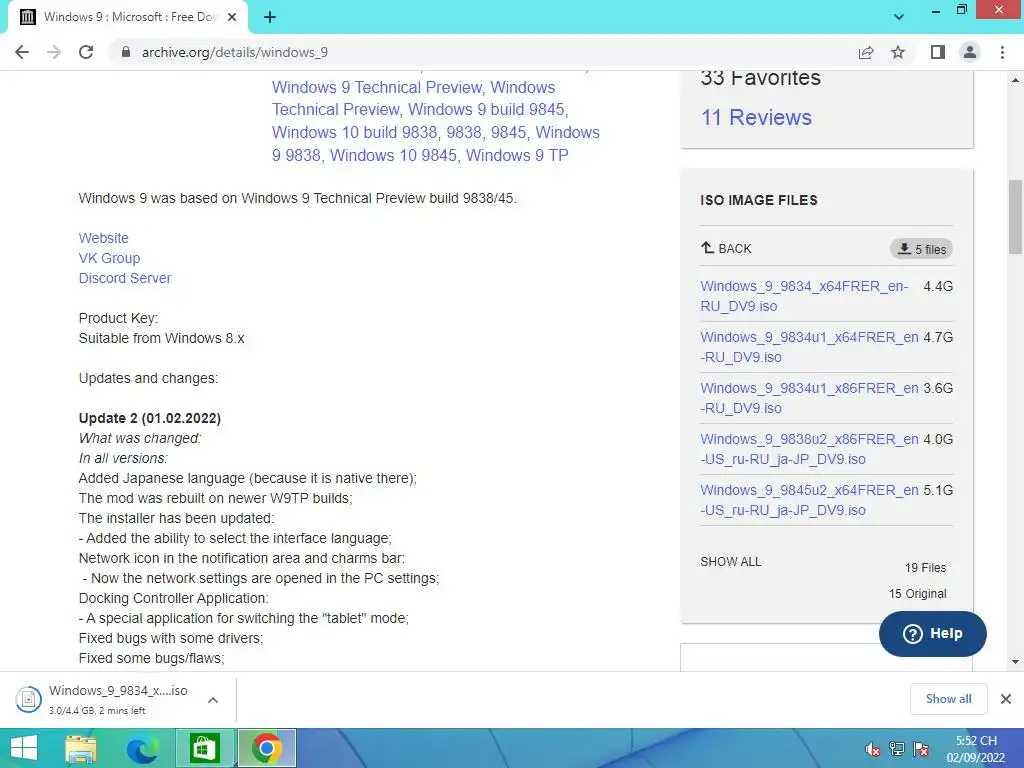Download Windows_9_9834_x64FRER_en-RU_DV9.iso
The image size is (1024, 768).
804,296
